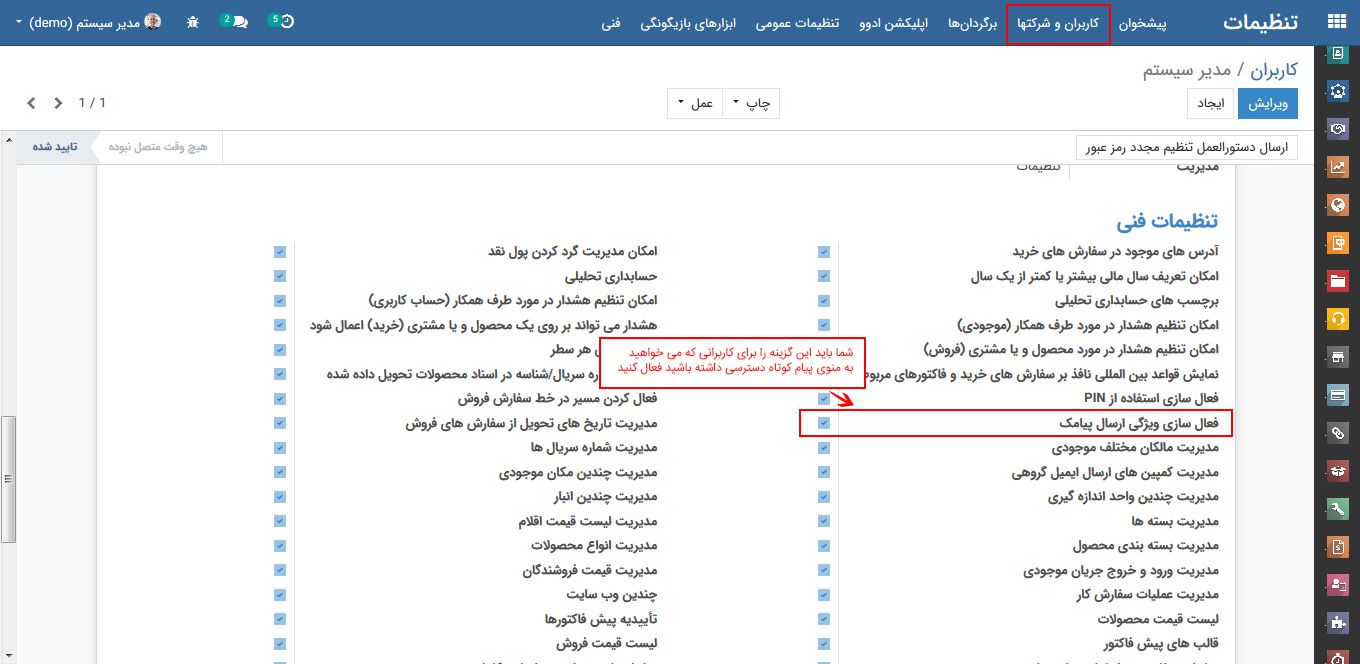Open the teal contacts app in the sidebar
This screenshot has width=1360, height=664.
coord(1338,54)
